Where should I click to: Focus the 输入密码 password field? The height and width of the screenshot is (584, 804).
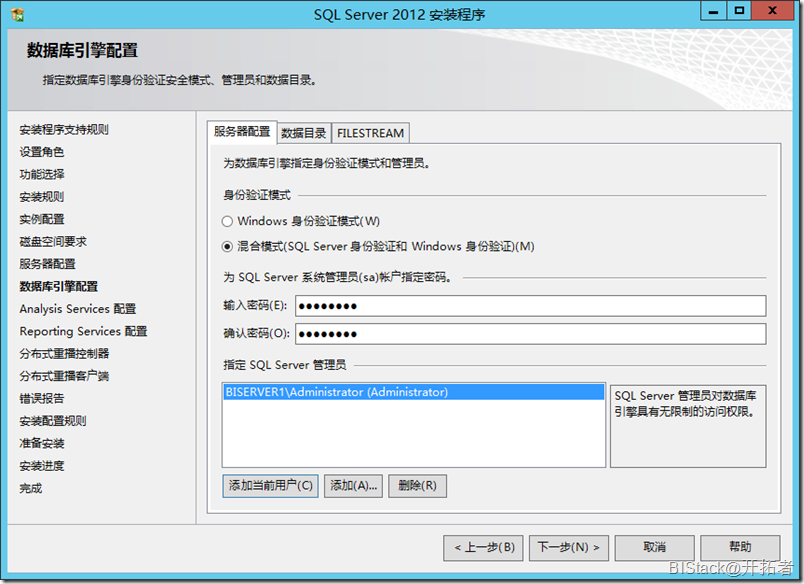[x=530, y=306]
